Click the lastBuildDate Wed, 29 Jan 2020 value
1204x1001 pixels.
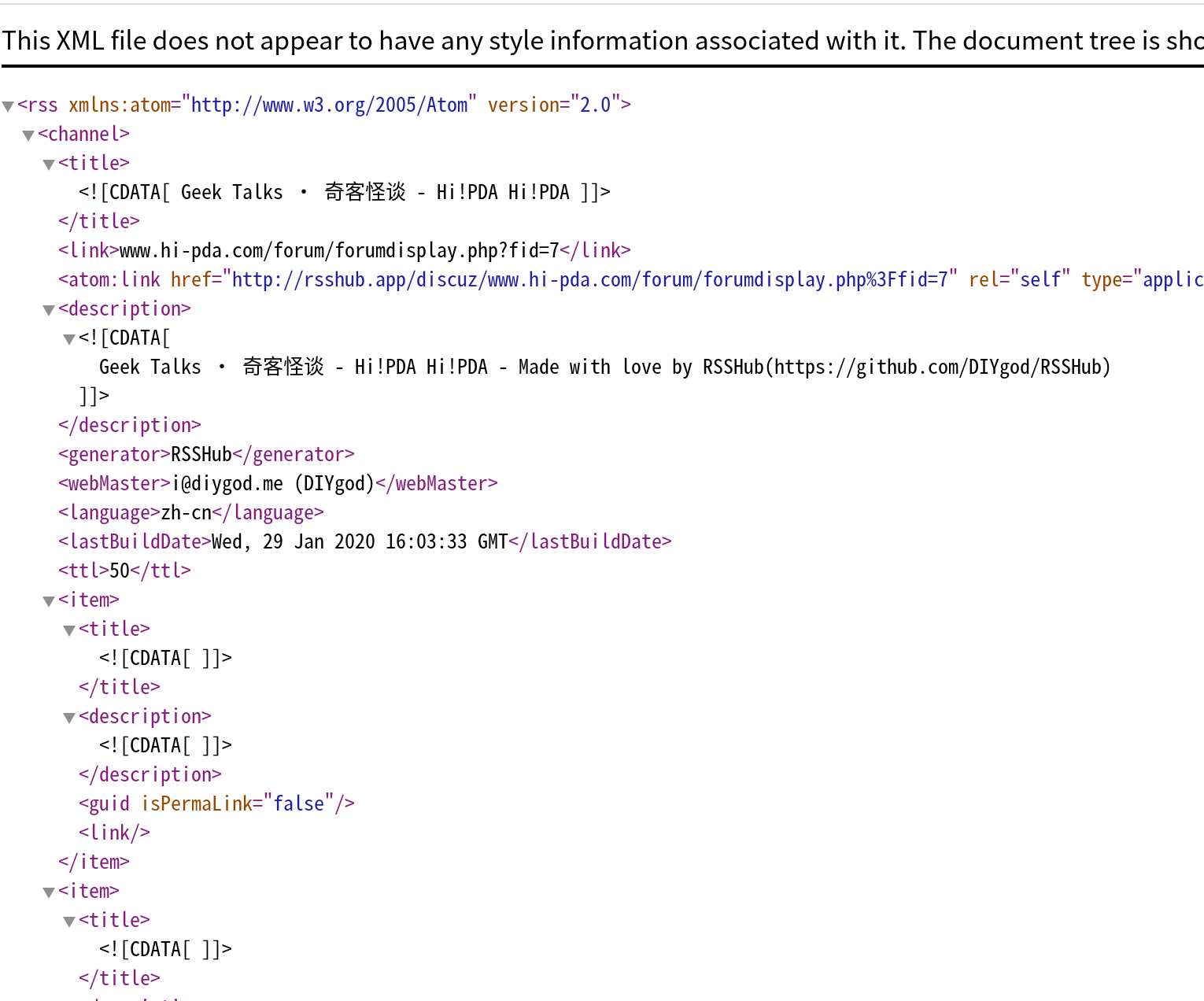(x=360, y=541)
